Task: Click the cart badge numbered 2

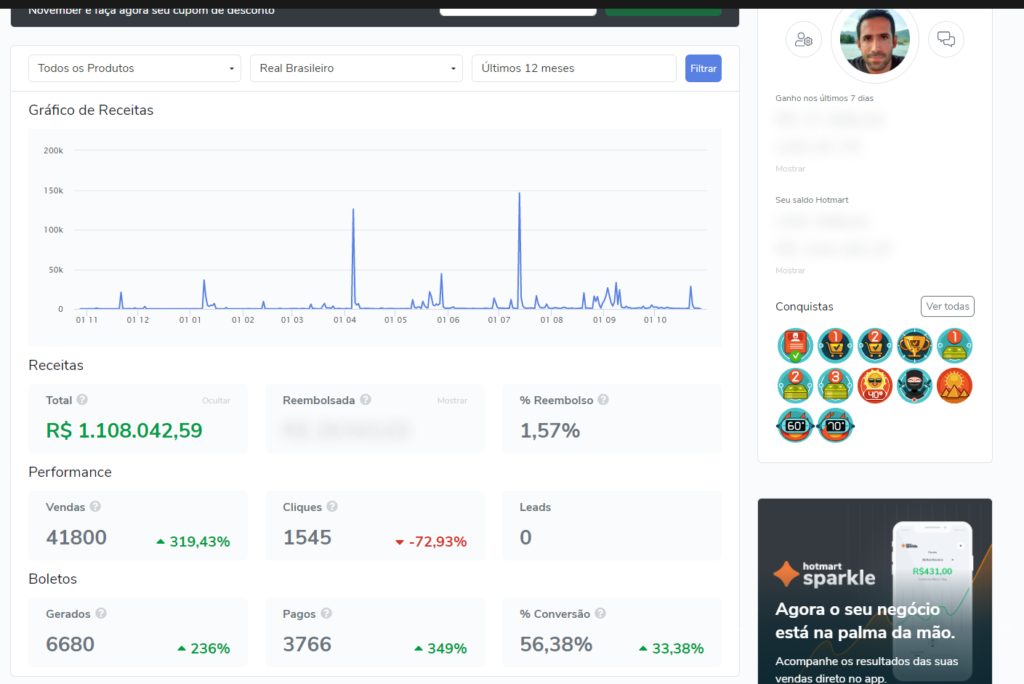Action: click(x=875, y=346)
